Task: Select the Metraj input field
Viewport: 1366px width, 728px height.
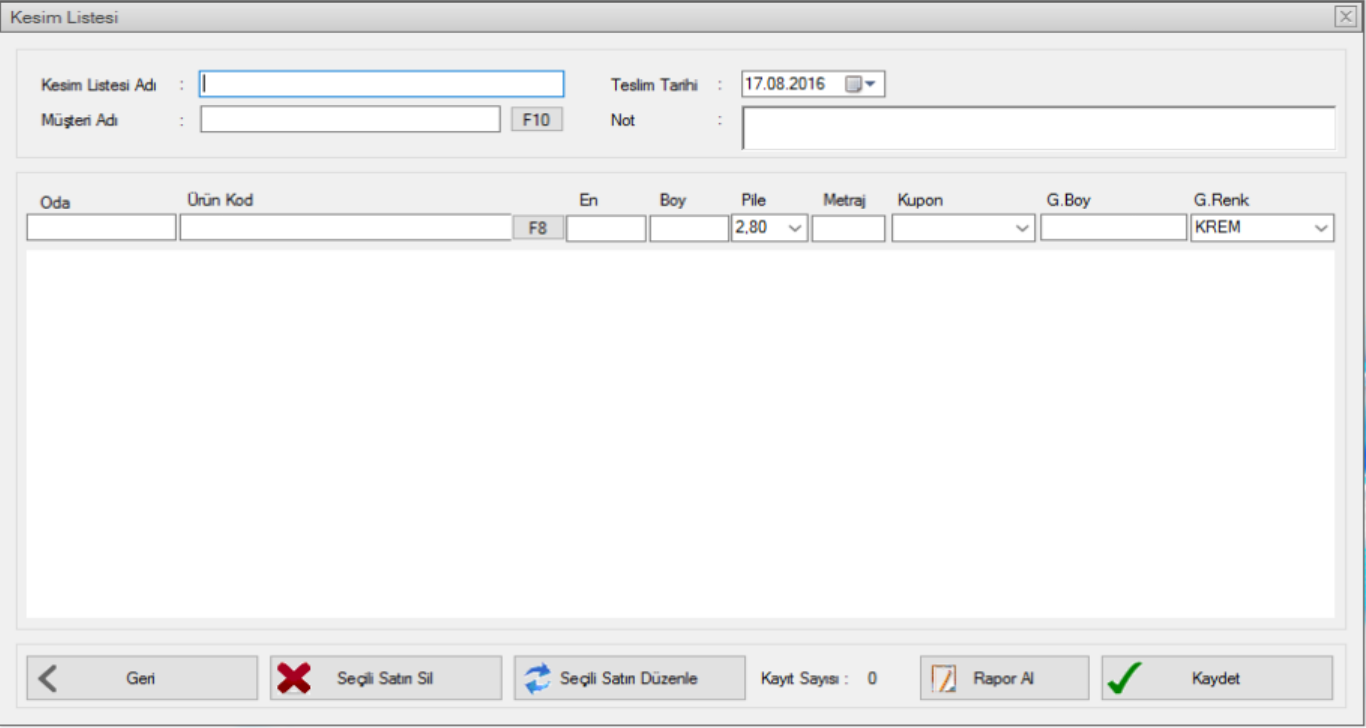Action: click(848, 228)
